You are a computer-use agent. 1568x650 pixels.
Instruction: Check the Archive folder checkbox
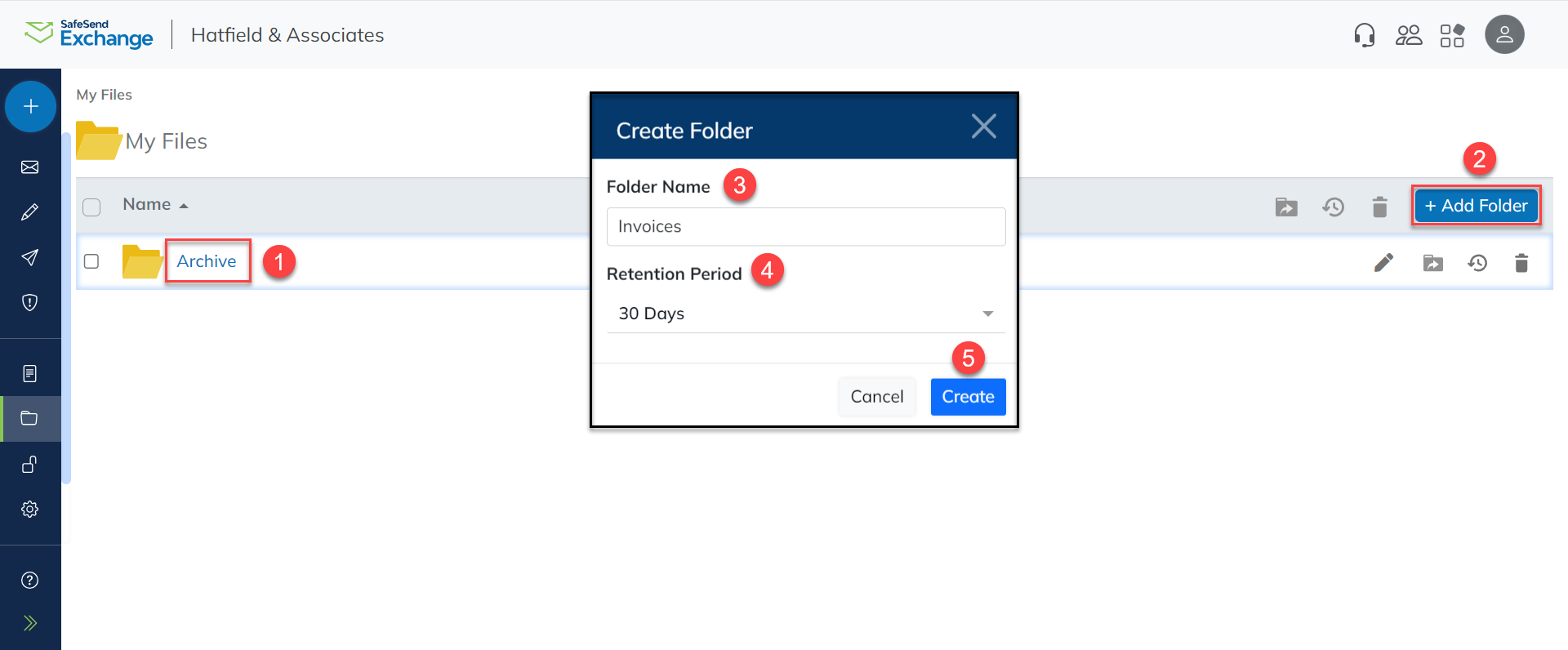(x=91, y=261)
